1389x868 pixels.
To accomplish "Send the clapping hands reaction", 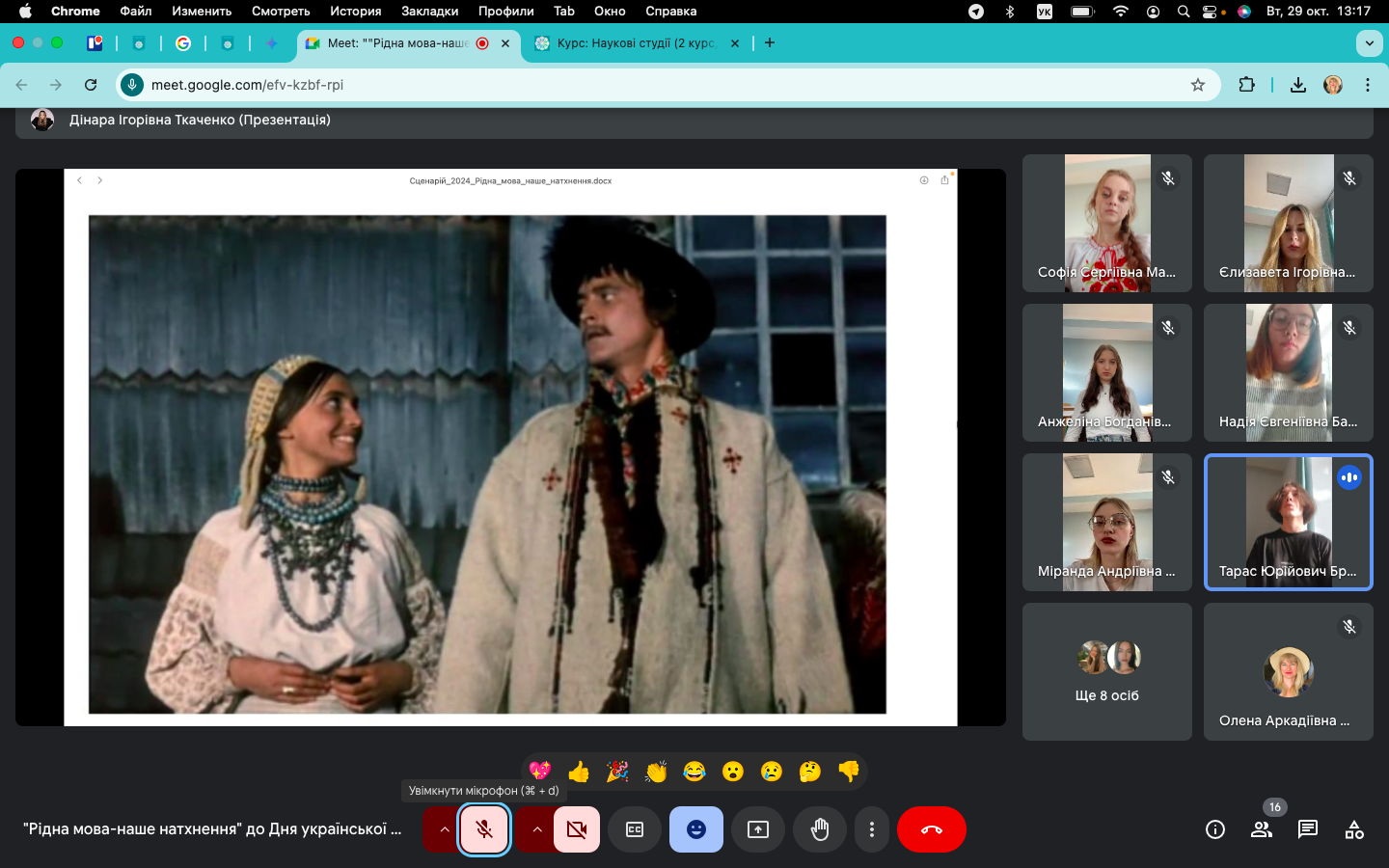I will pyautogui.click(x=656, y=772).
